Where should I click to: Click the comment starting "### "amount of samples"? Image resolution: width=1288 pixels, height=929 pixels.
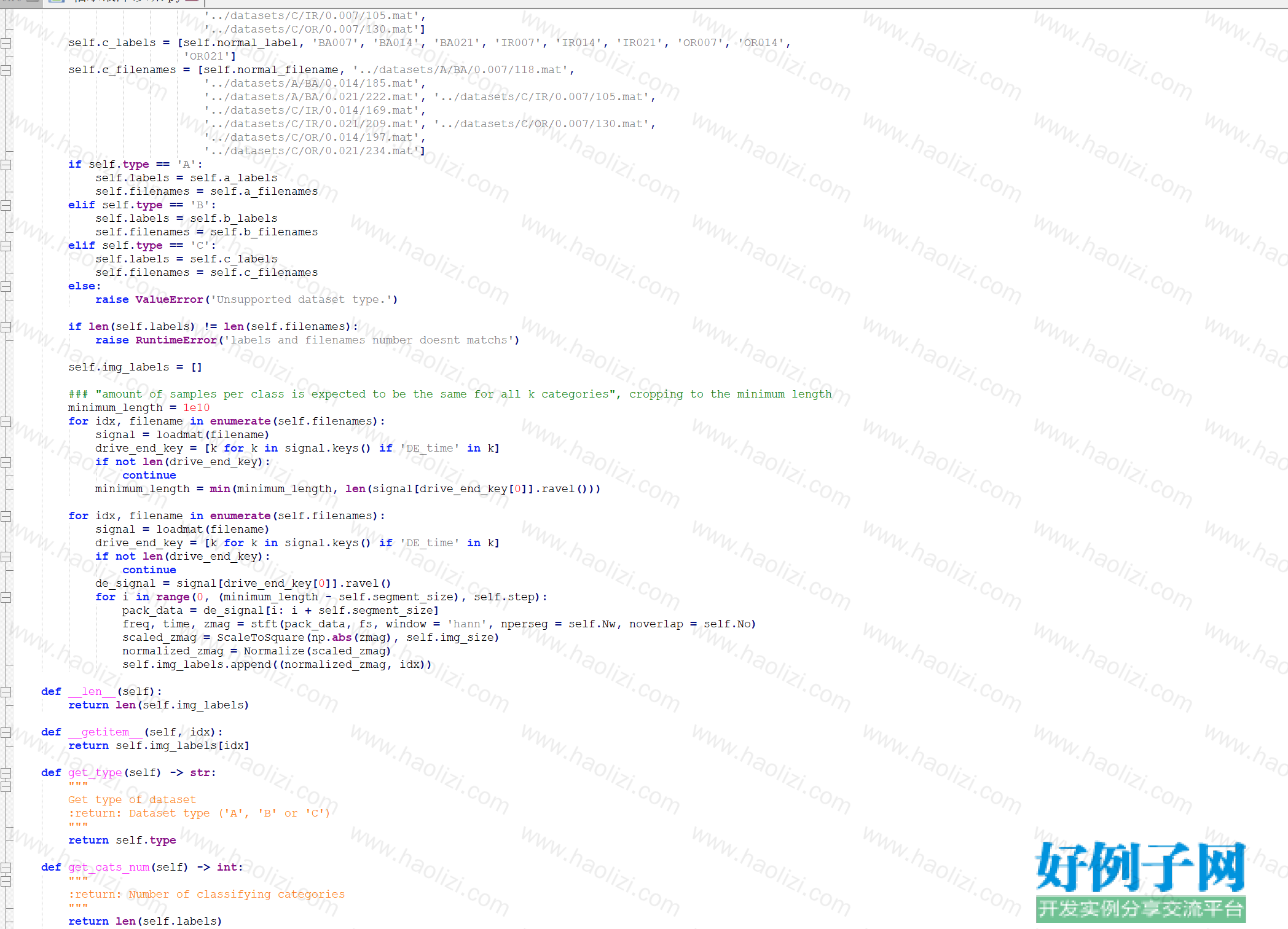click(450, 394)
